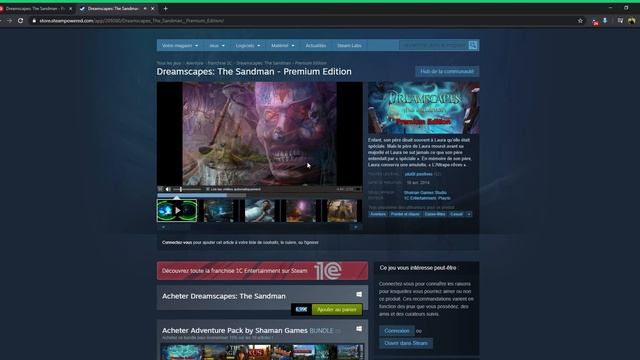
Task: Open the Dreamscapes Premium Edition header image
Action: pyautogui.click(x=424, y=108)
